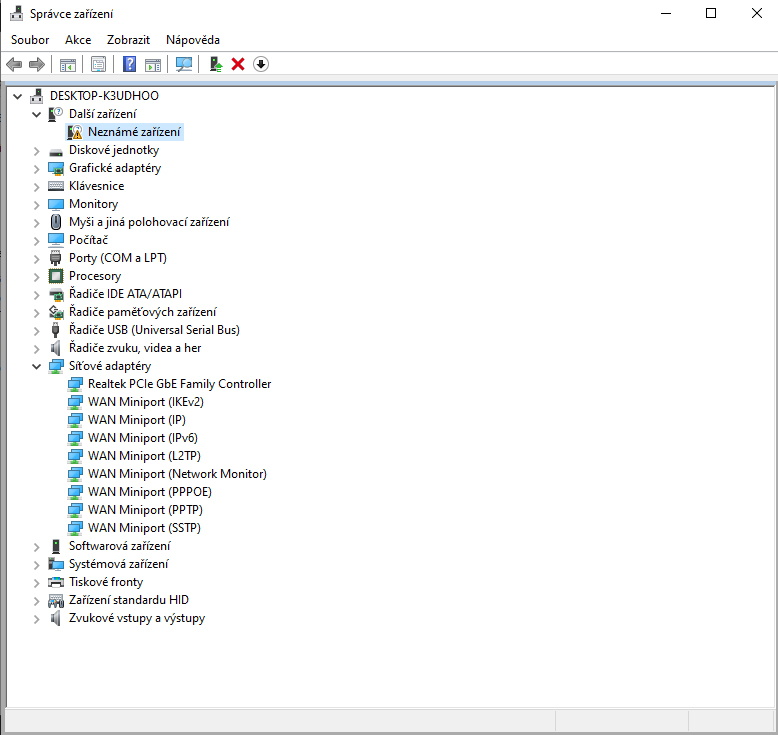Screen dimensions: 778x735
Task: Click the Update driver toolbar icon
Action: pos(215,64)
